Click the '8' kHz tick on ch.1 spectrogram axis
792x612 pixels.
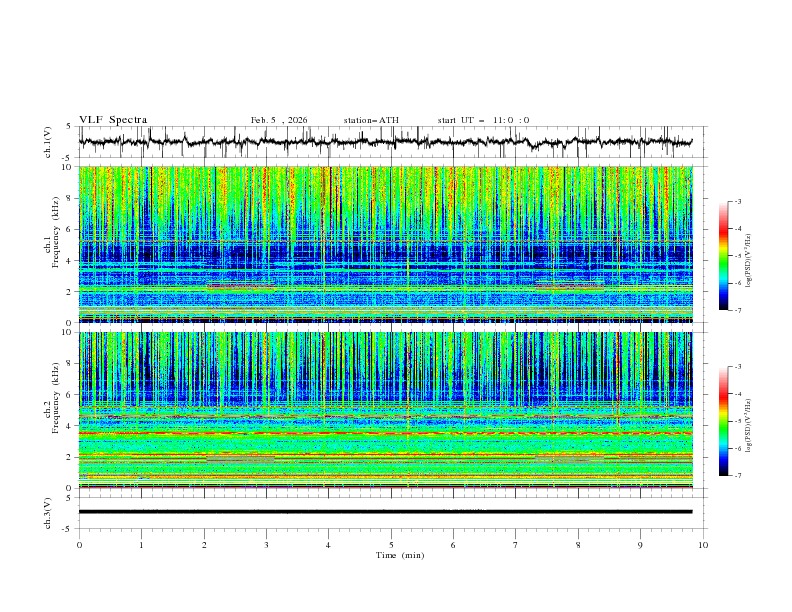69,198
